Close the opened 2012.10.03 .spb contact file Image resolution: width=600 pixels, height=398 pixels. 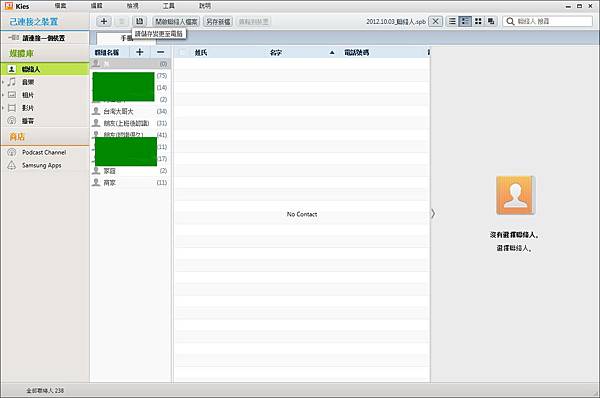[435, 21]
